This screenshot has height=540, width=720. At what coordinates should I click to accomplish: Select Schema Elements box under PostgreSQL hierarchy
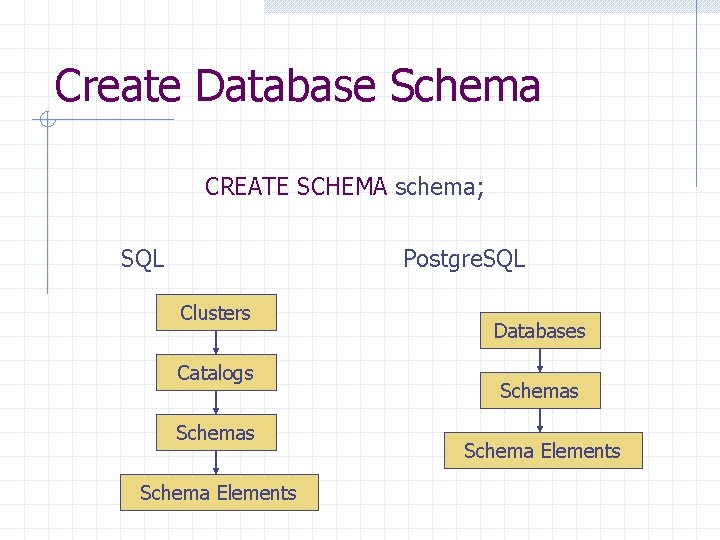coord(544,450)
